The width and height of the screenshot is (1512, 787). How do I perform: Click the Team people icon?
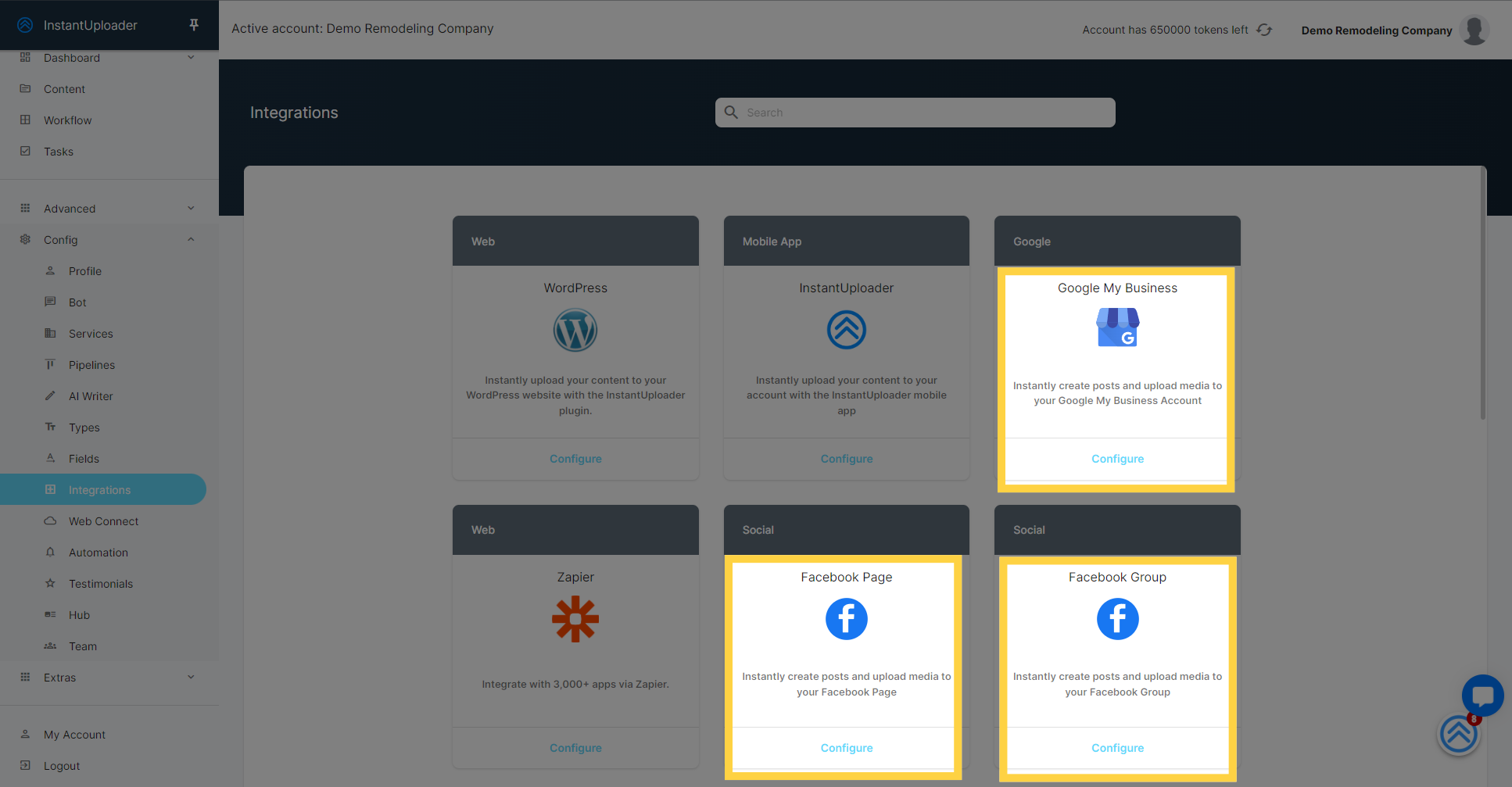(x=50, y=646)
